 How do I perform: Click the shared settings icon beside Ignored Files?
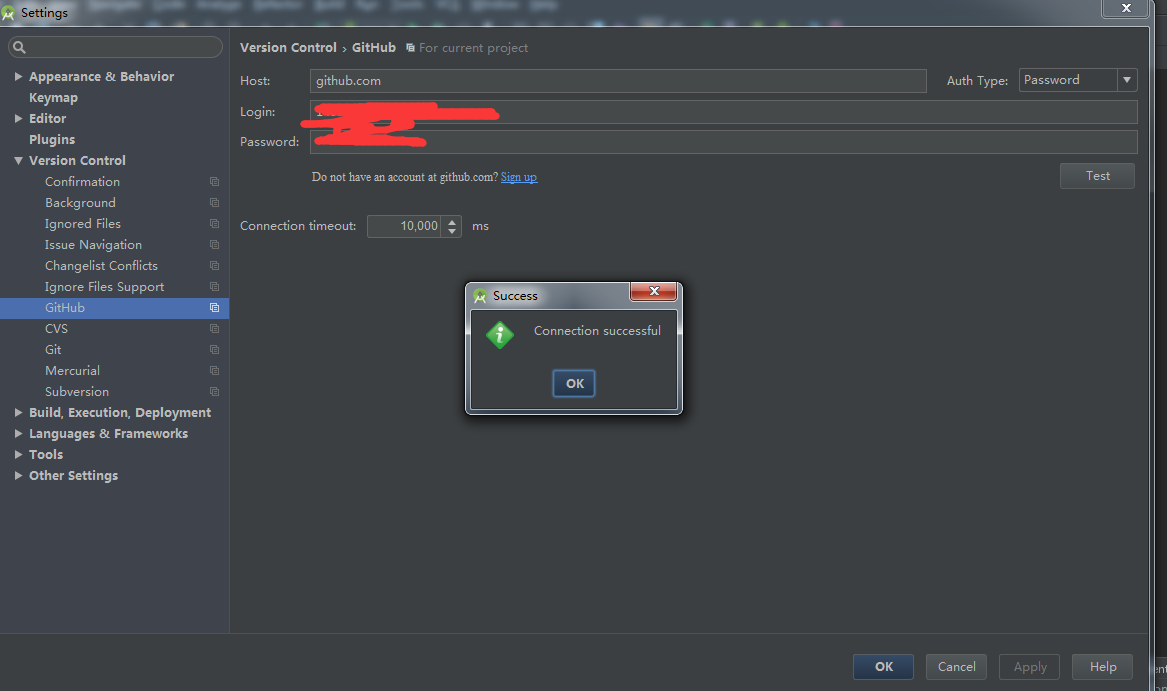coord(214,223)
